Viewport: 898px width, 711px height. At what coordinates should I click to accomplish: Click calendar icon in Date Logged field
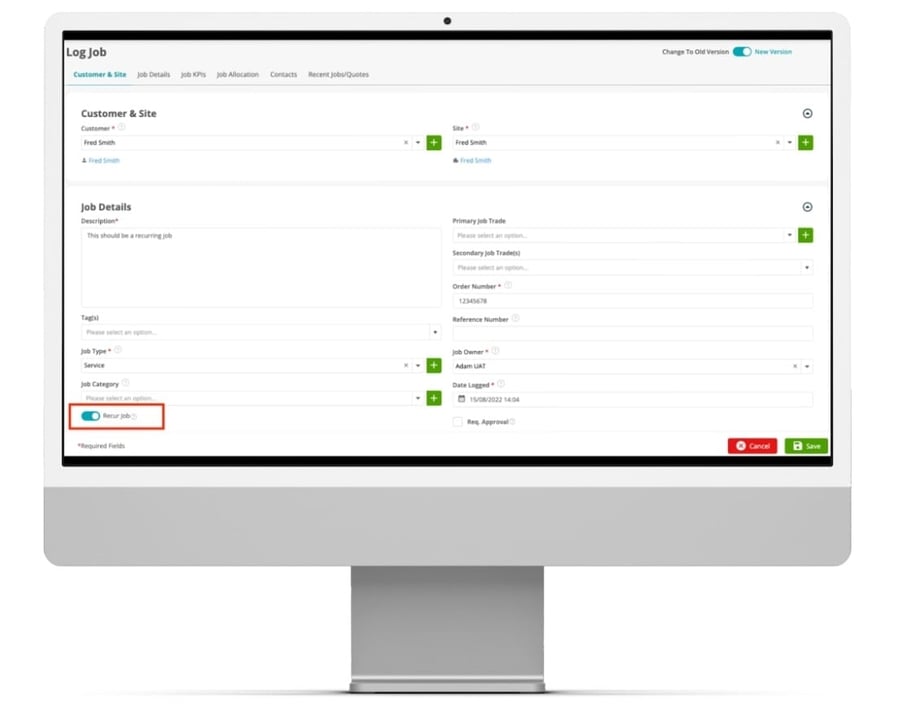(461, 399)
